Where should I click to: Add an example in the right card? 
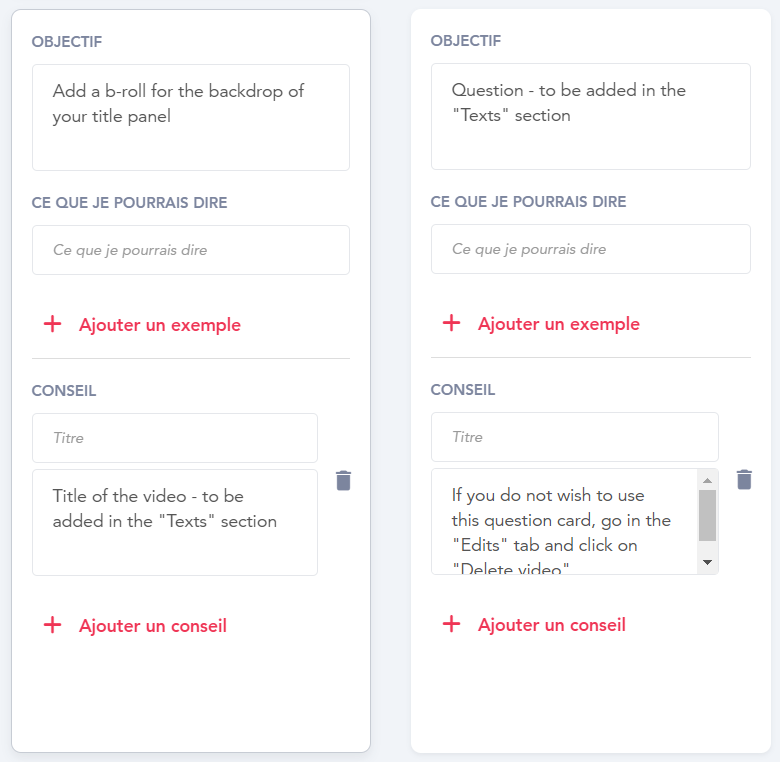click(x=559, y=324)
